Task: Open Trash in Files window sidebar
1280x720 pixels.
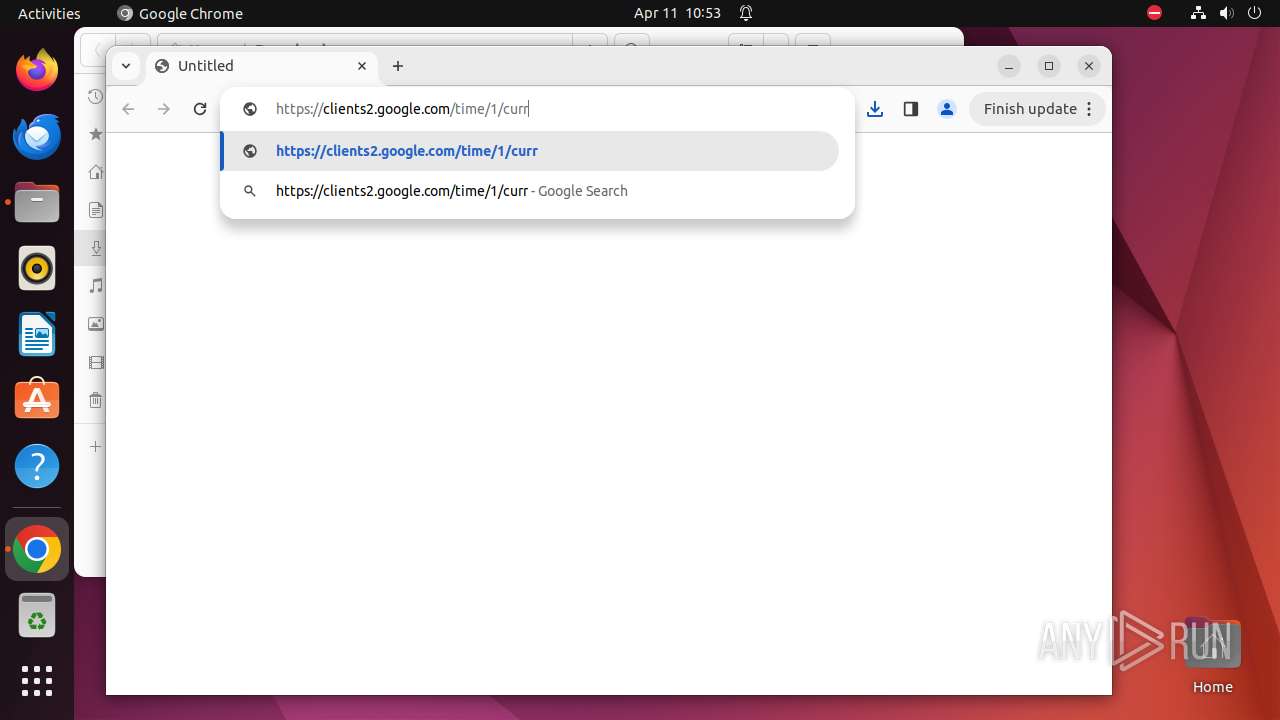Action: coord(96,400)
